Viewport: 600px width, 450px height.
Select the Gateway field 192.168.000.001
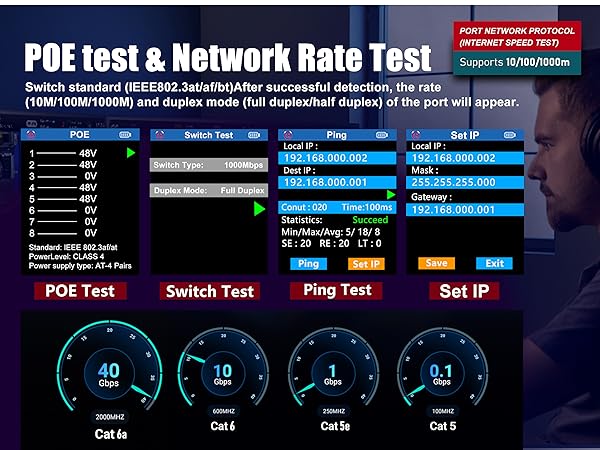pyautogui.click(x=465, y=210)
